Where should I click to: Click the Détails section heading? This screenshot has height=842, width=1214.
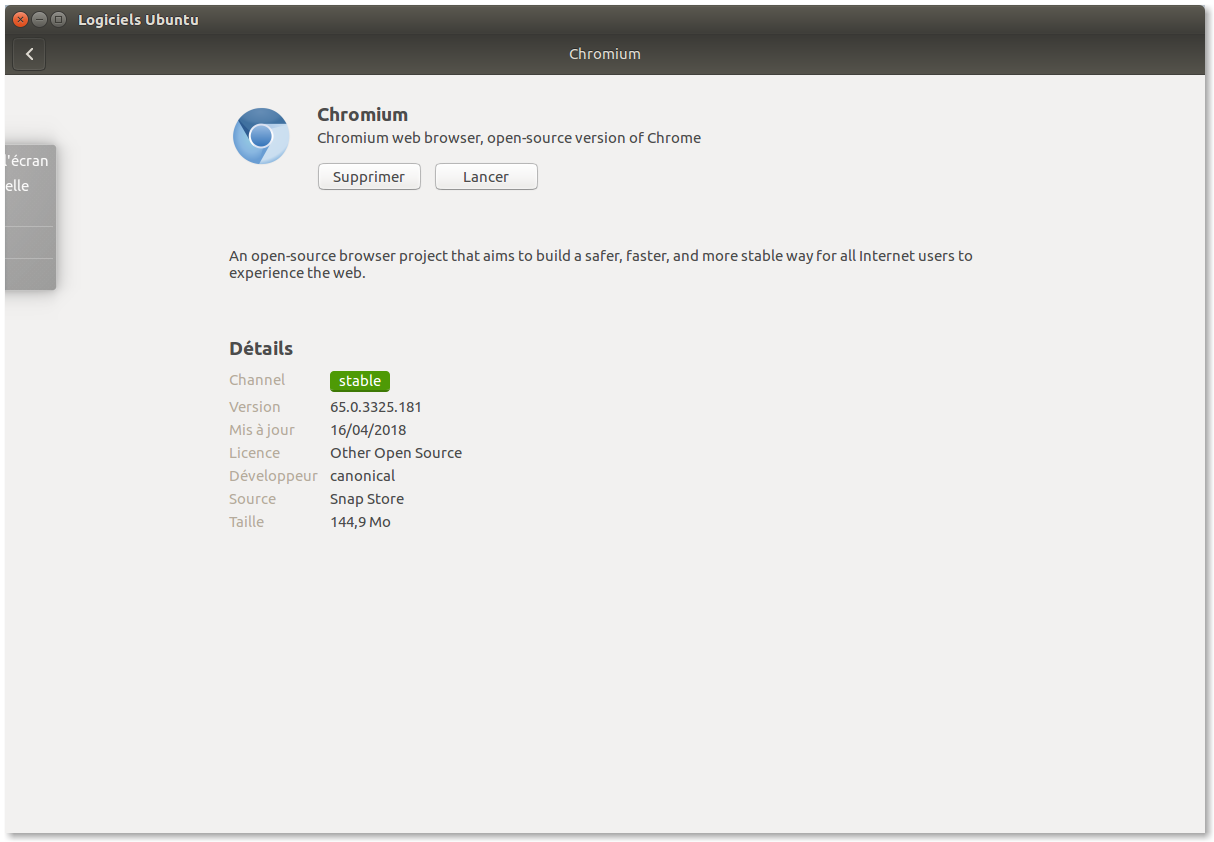tap(261, 349)
